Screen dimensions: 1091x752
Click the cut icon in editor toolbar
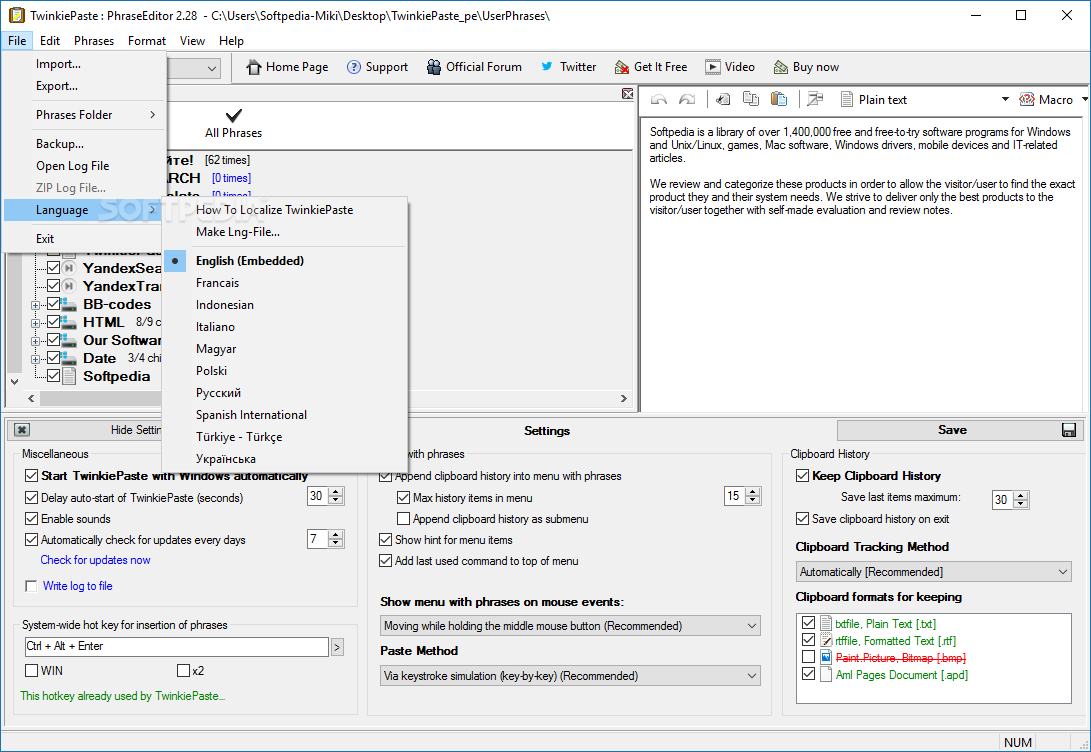(723, 99)
